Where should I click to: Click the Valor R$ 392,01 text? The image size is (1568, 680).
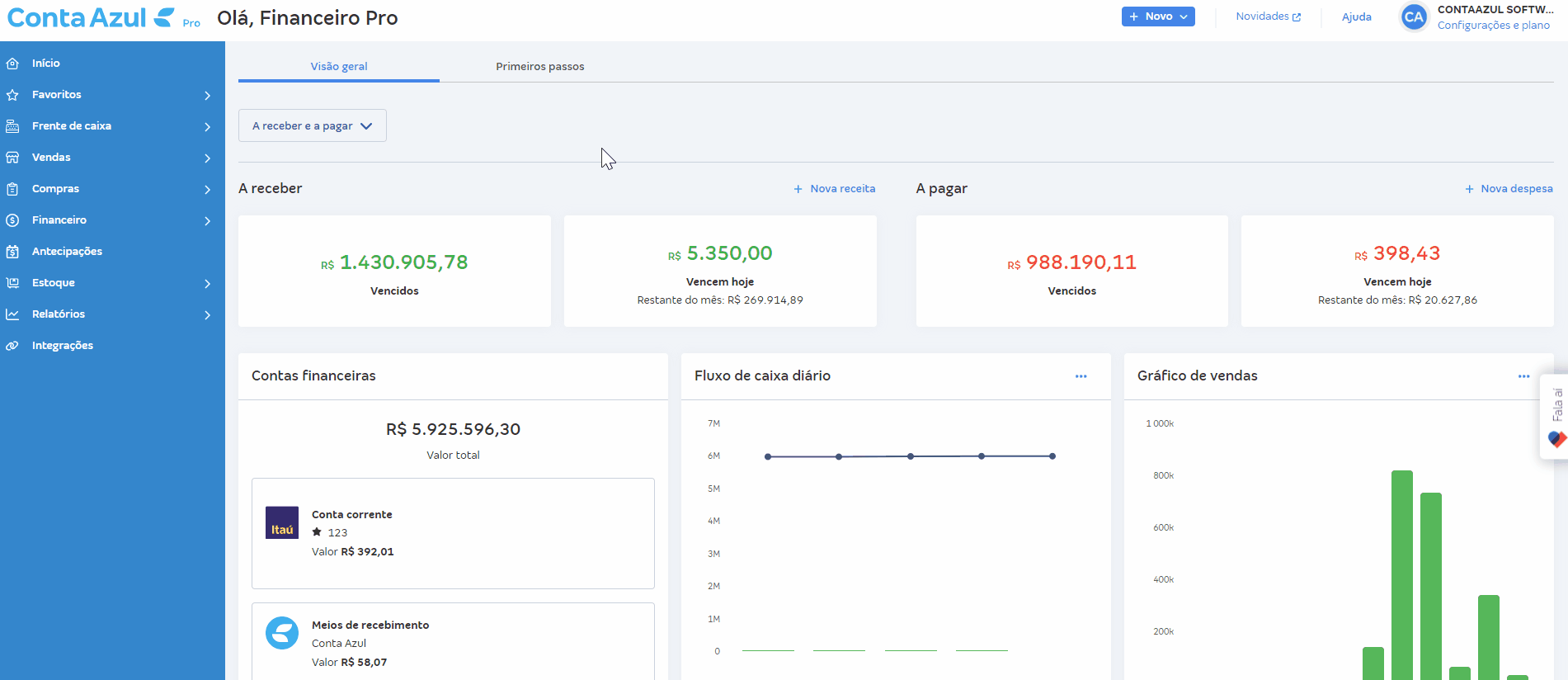click(353, 552)
